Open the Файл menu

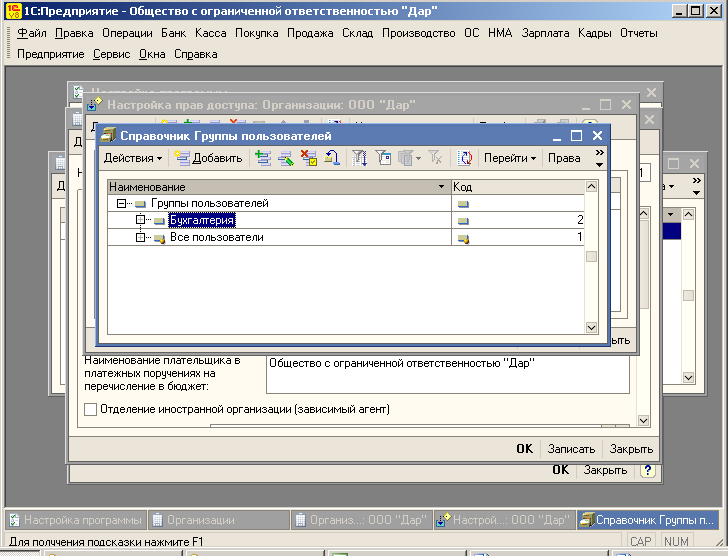[x=32, y=33]
